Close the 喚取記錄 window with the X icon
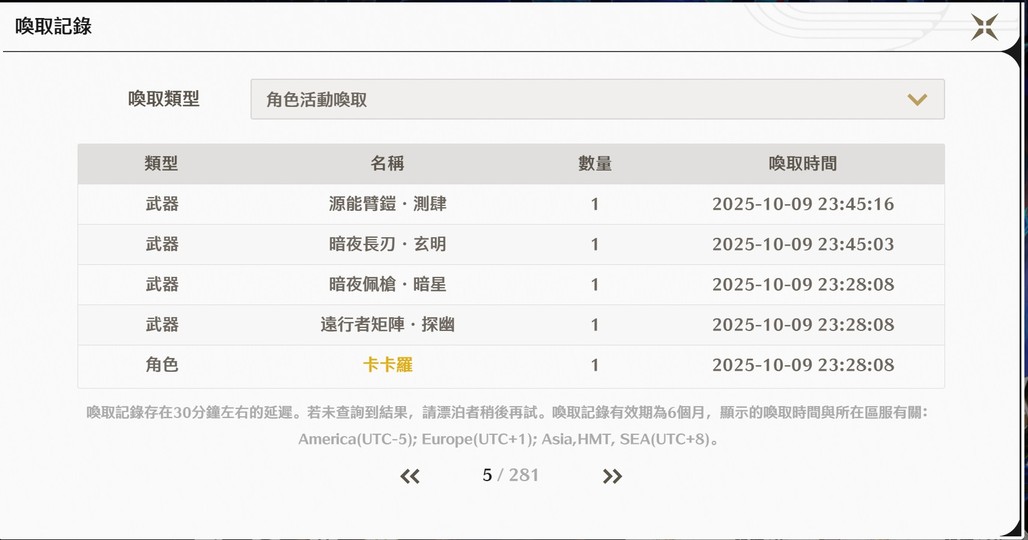Screen dimensions: 1028x540 click(x=984, y=27)
